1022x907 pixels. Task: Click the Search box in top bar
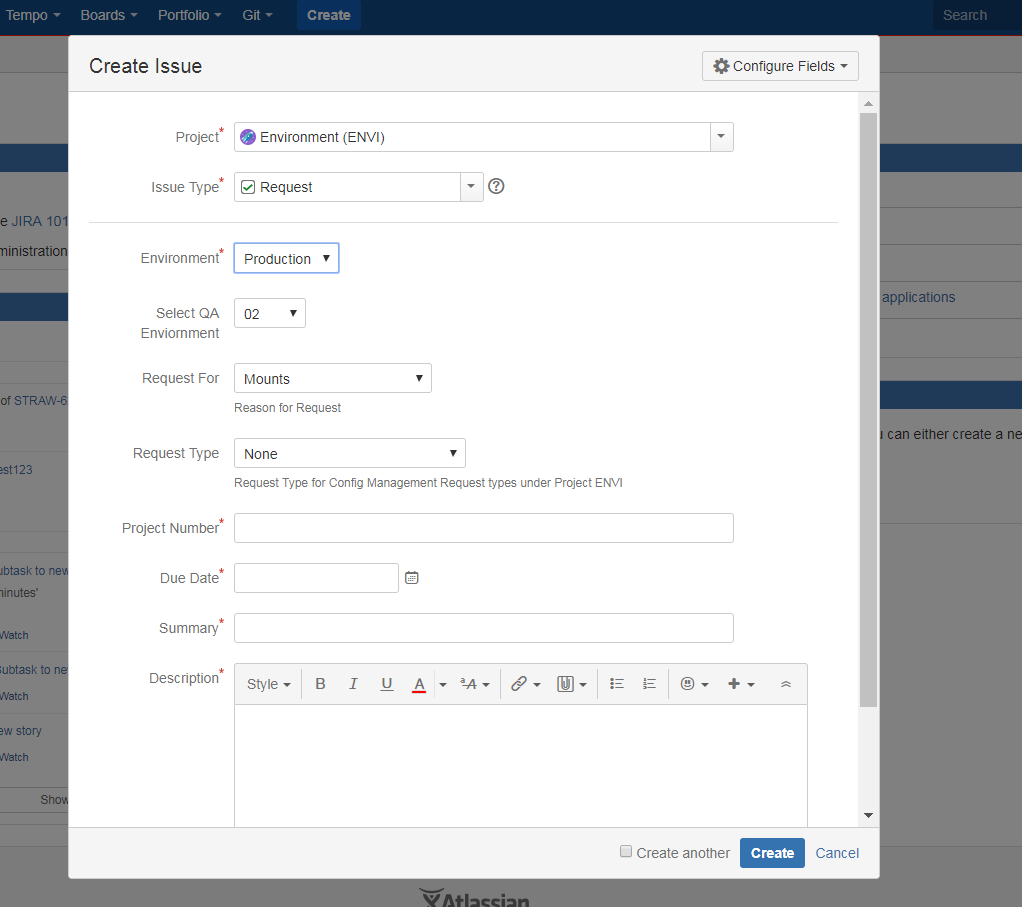pyautogui.click(x=978, y=15)
